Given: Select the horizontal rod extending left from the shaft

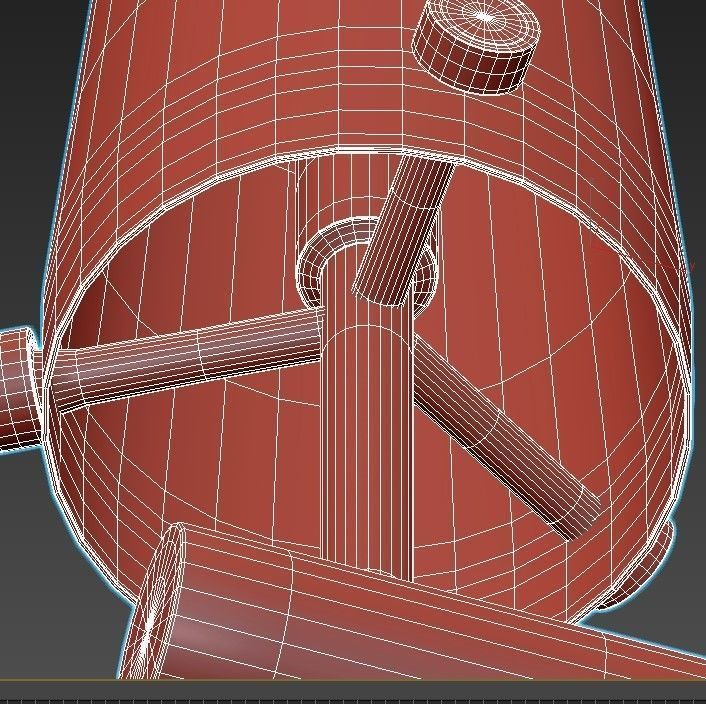Looking at the screenshot, I should pos(189,360).
